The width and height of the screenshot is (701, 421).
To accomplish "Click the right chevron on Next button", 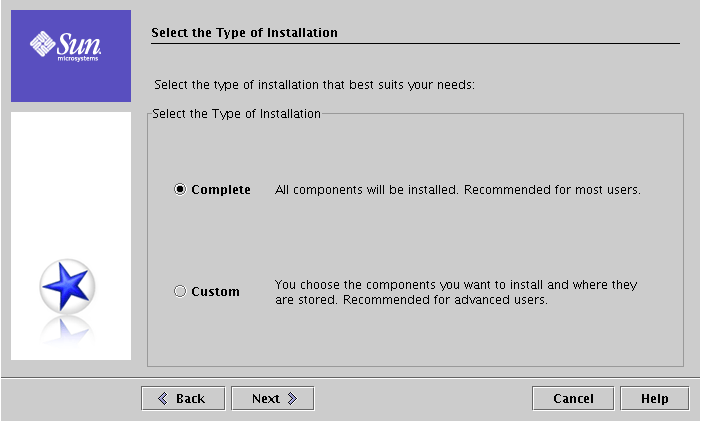I will [292, 398].
